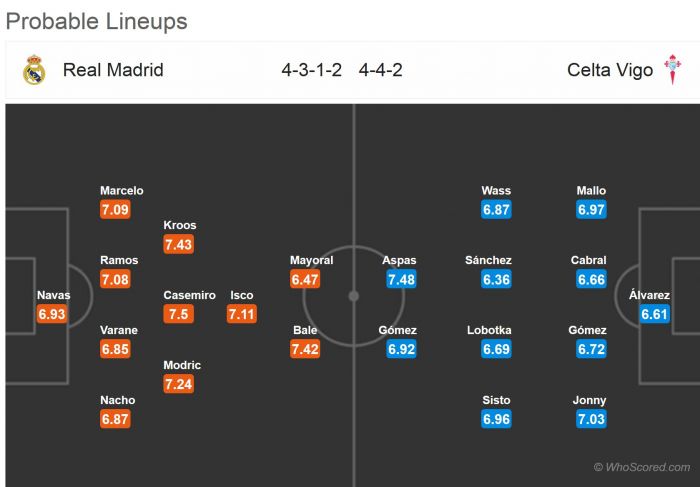Click the Celta Vigo club crest
The image size is (700, 487).
pos(673,70)
